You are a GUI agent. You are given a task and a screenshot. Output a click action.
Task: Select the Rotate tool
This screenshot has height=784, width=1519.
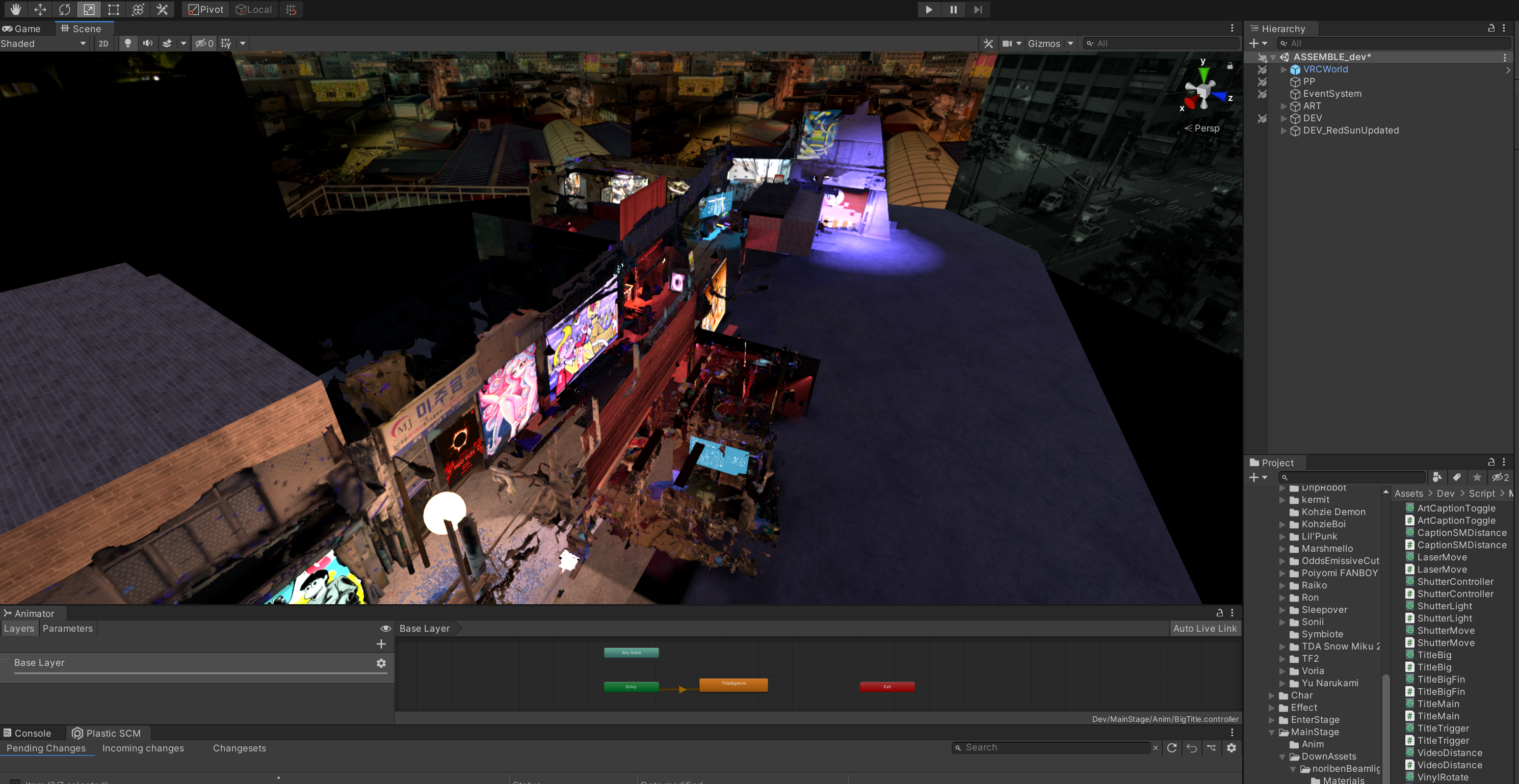pos(64,10)
